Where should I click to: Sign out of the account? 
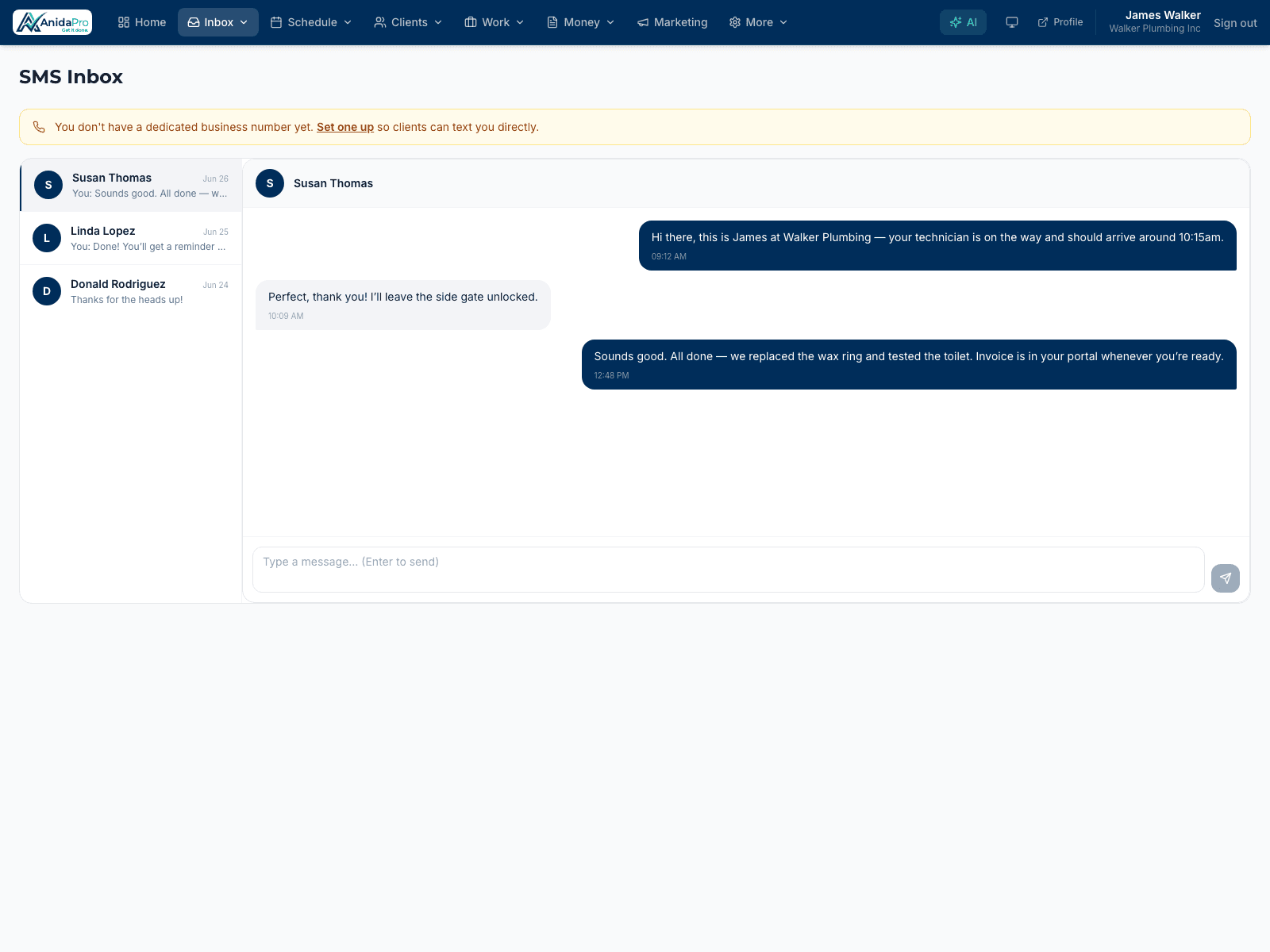coord(1235,23)
